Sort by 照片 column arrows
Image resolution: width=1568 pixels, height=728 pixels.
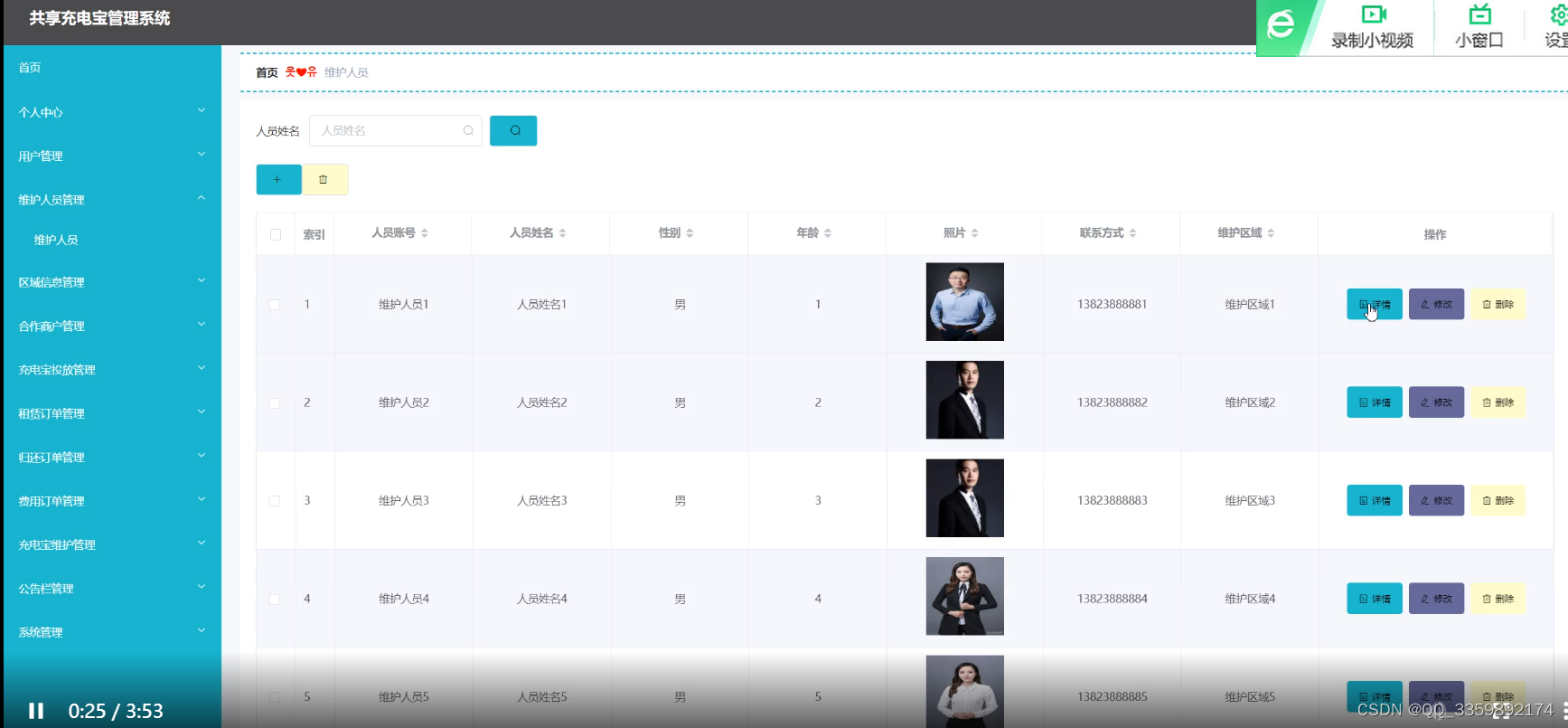click(x=975, y=233)
